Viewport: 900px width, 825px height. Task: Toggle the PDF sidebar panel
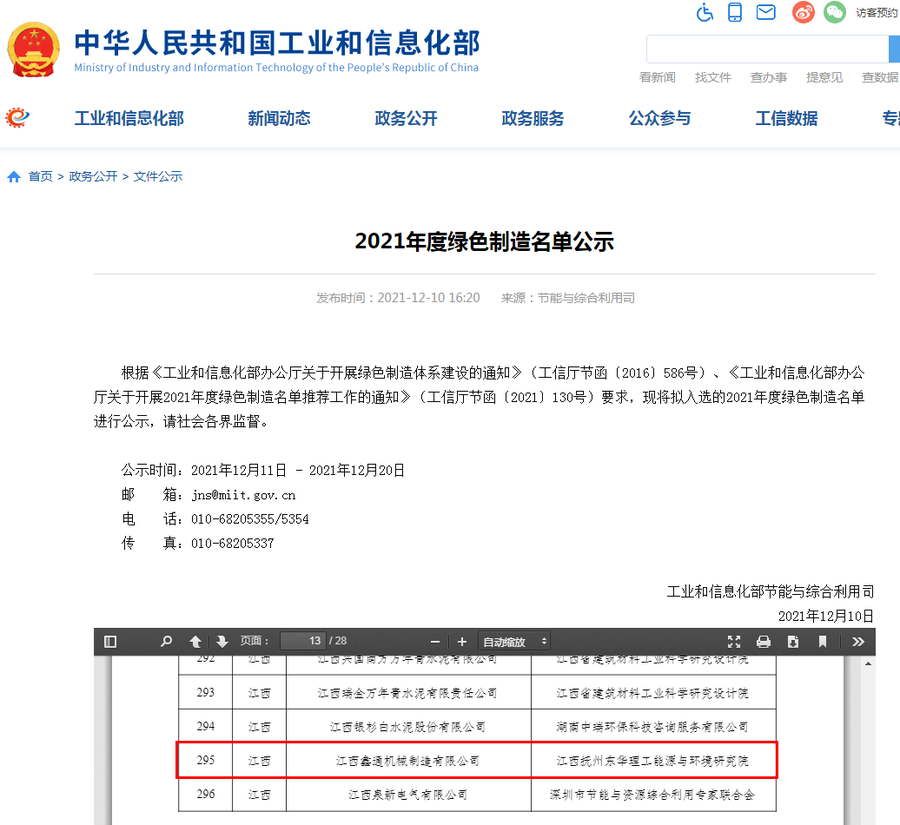tap(110, 641)
